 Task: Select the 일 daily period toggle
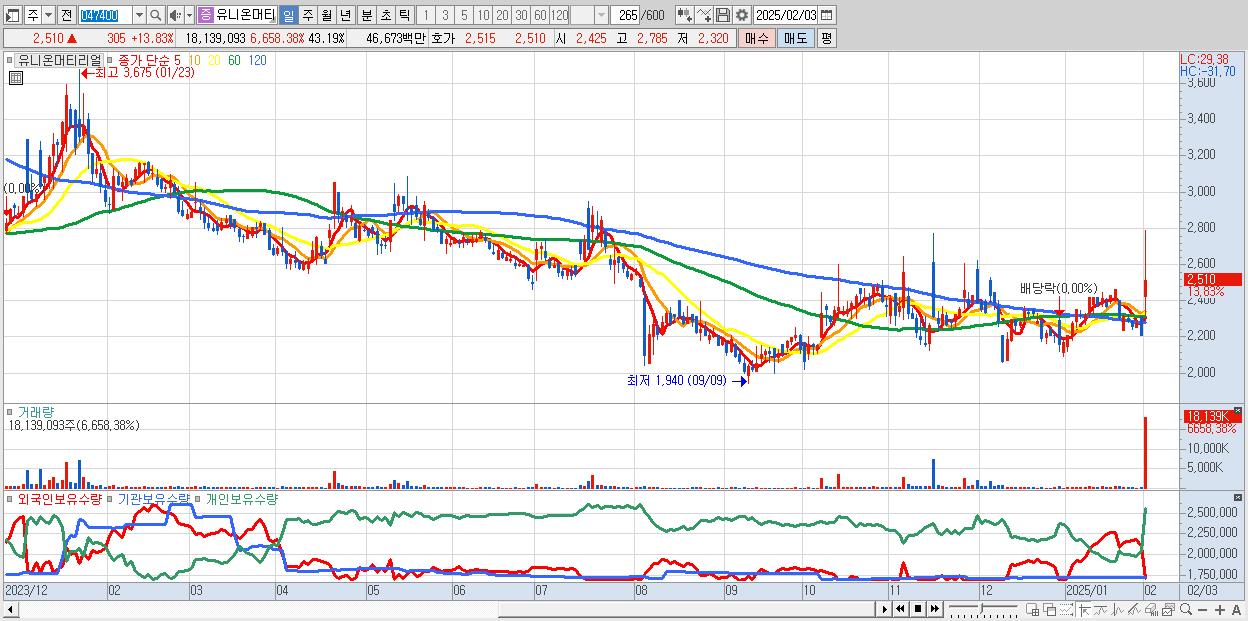click(x=288, y=15)
